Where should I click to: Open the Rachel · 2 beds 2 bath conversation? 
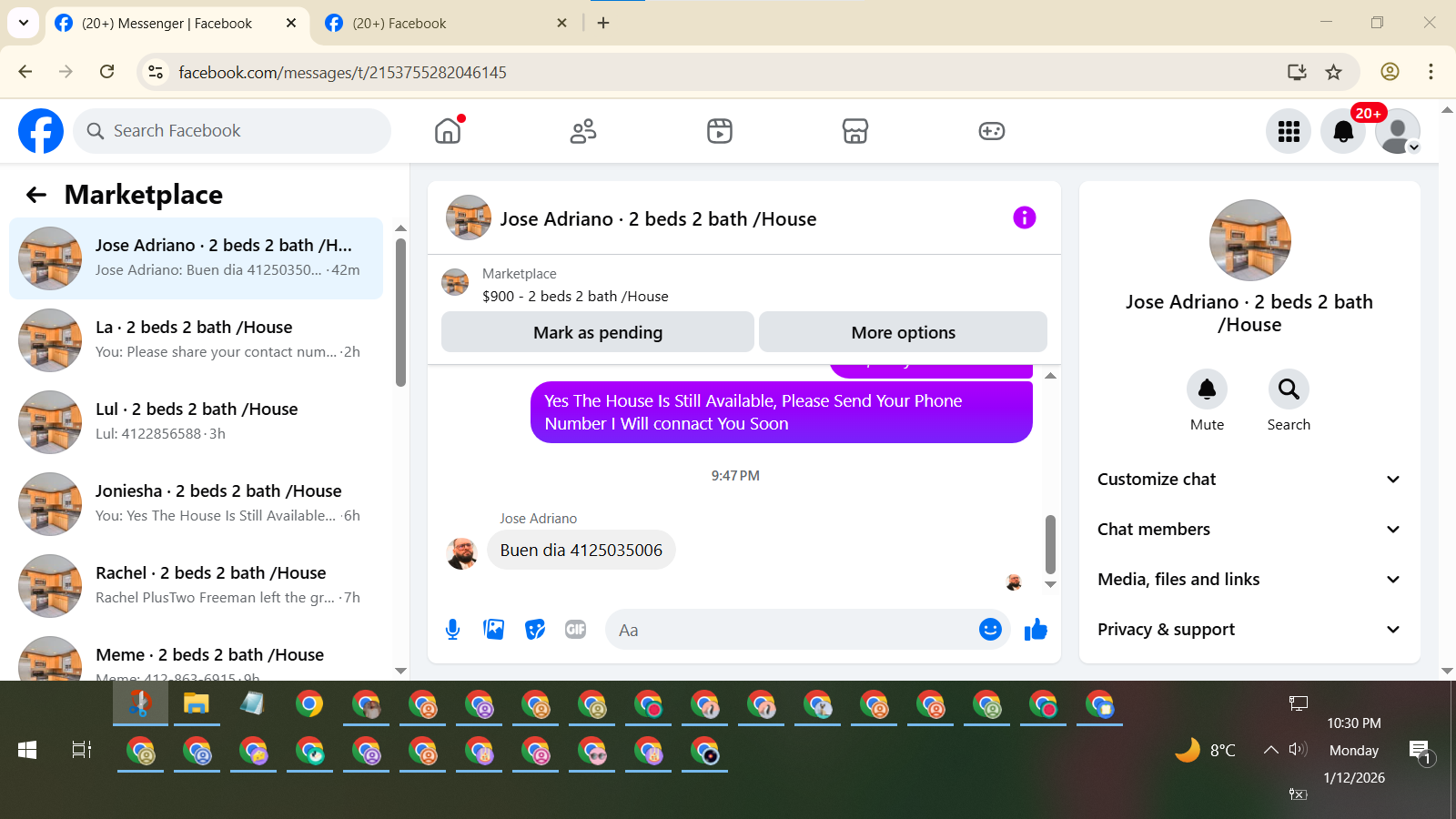pos(196,586)
